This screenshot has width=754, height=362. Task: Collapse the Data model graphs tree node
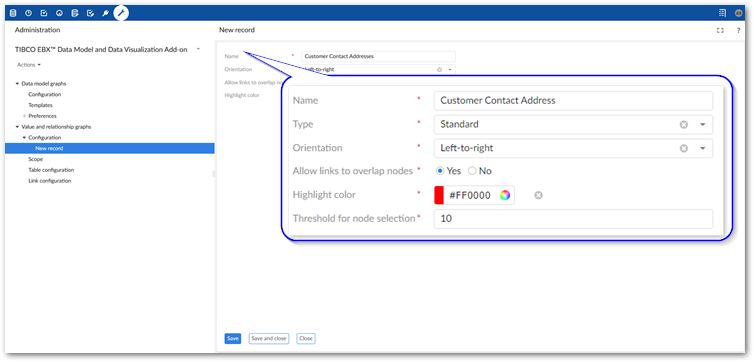click(x=17, y=84)
